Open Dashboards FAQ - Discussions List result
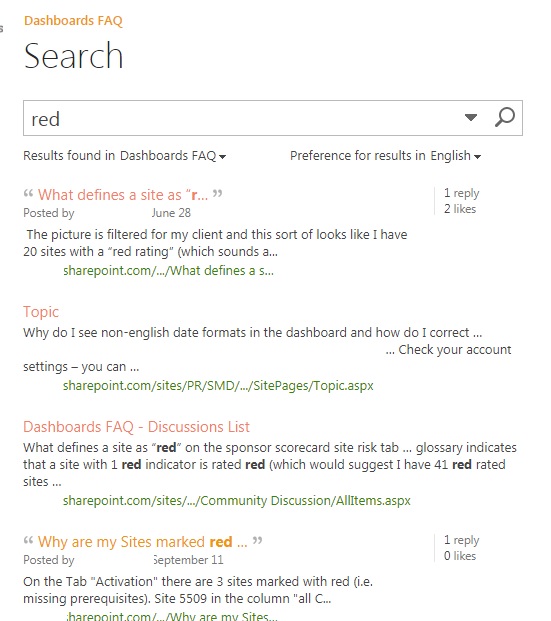The image size is (551, 621). [136, 427]
